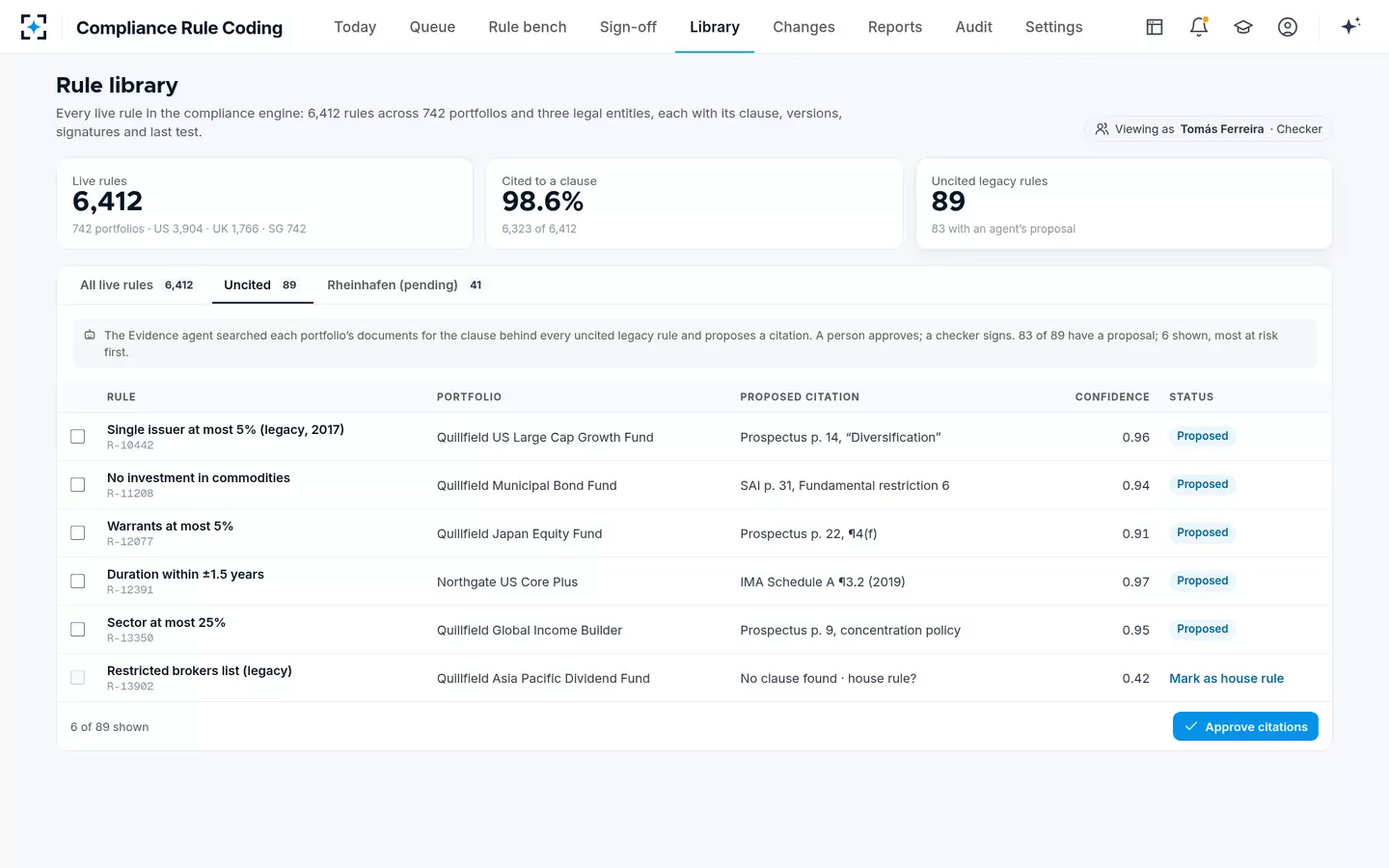The image size is (1389, 868).
Task: Click the Northgate US Core Plus portfolio
Action: (507, 583)
